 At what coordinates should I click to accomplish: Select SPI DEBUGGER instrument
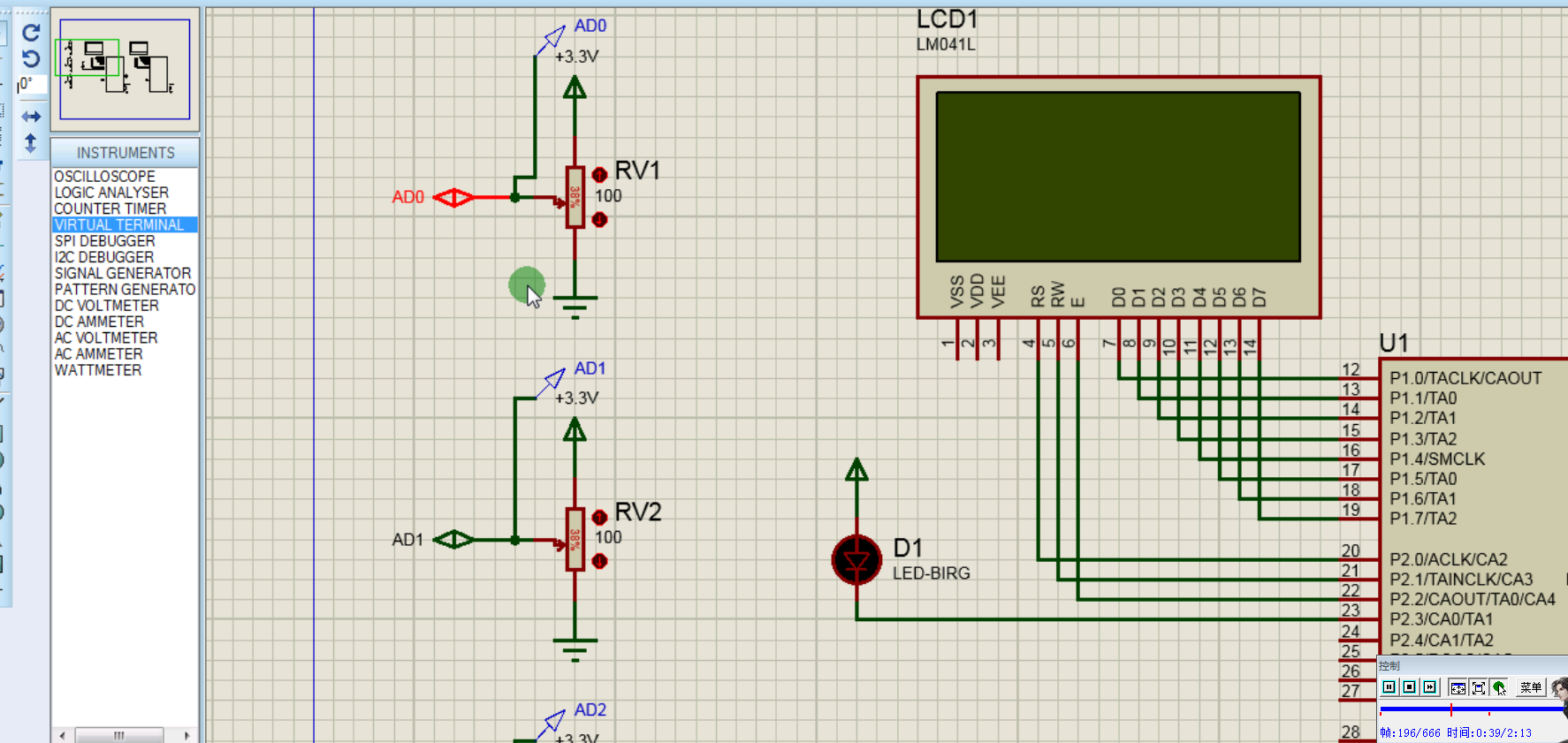click(x=125, y=241)
